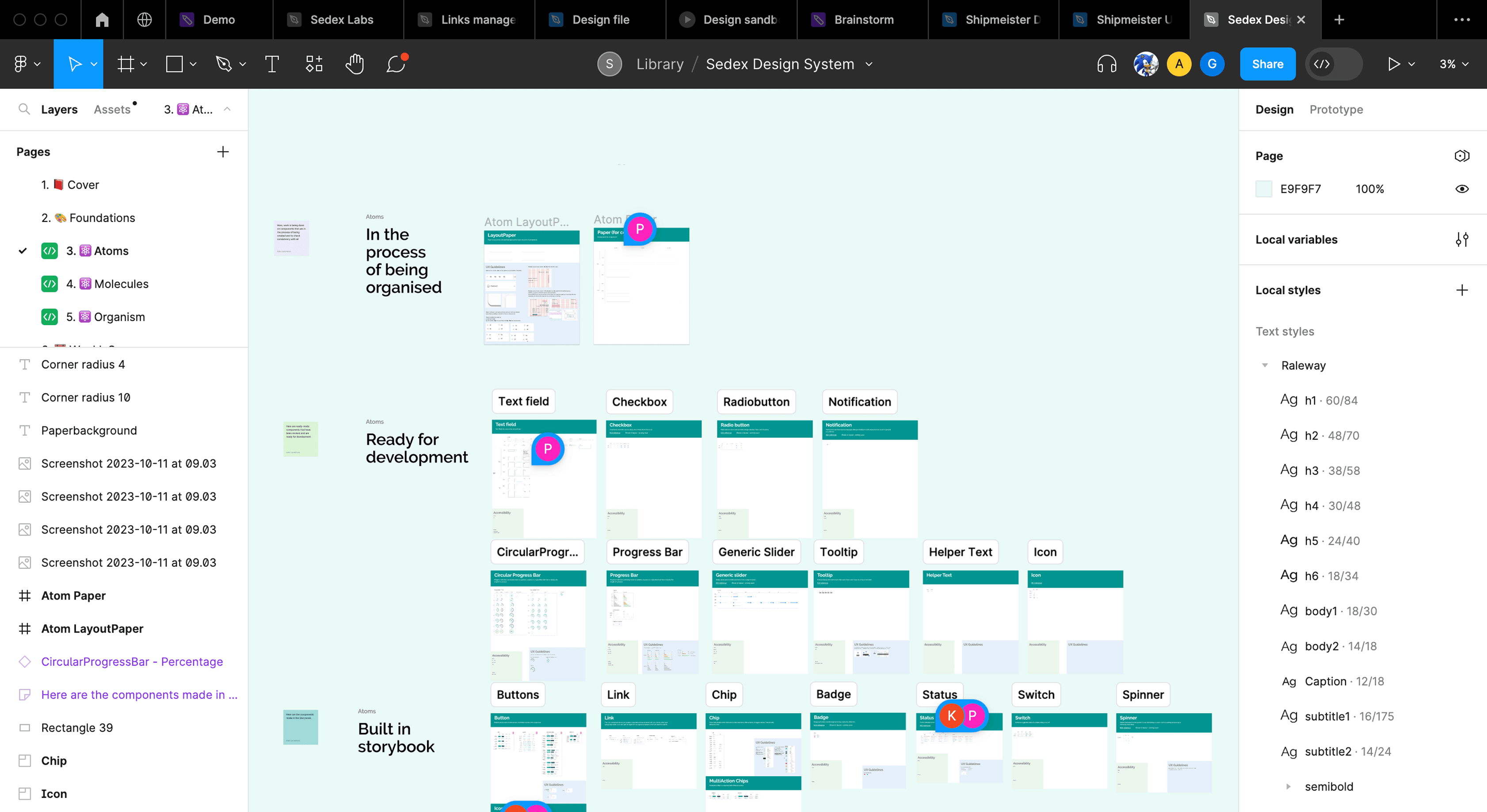Switch to the Prototype tab
This screenshot has width=1487, height=812.
pos(1336,110)
